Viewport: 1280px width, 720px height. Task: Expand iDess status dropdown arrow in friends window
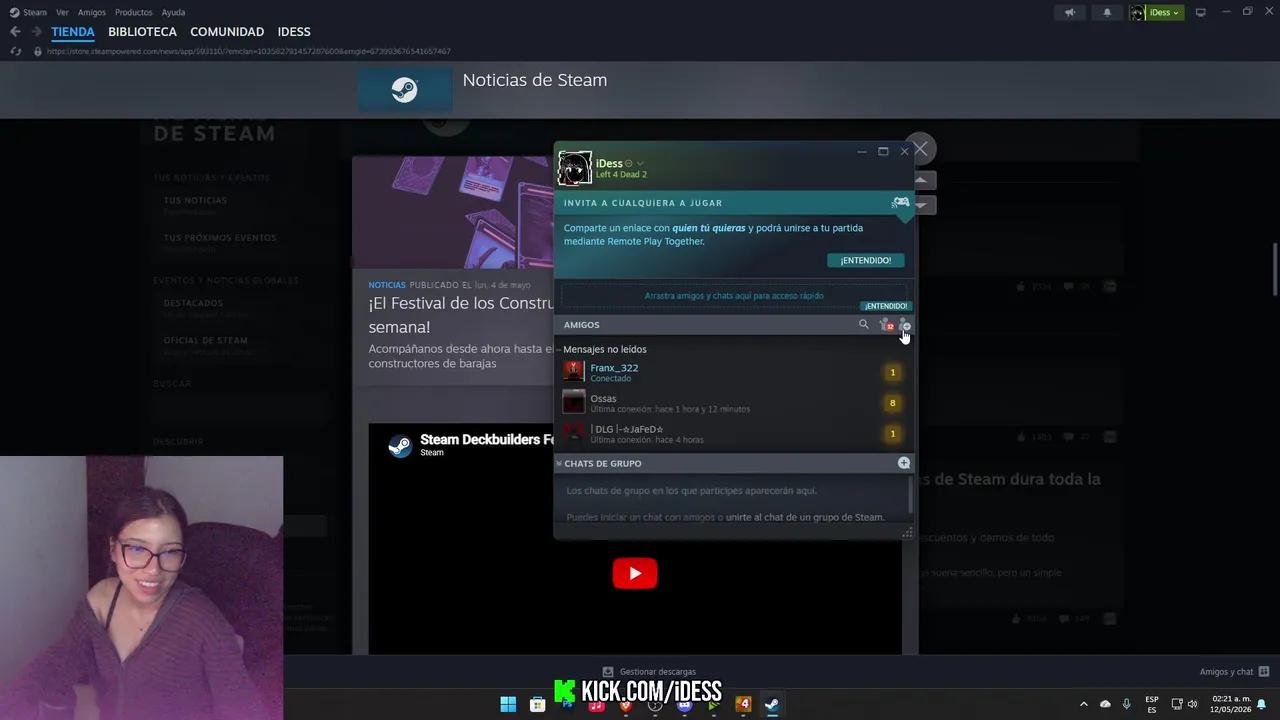click(x=640, y=163)
